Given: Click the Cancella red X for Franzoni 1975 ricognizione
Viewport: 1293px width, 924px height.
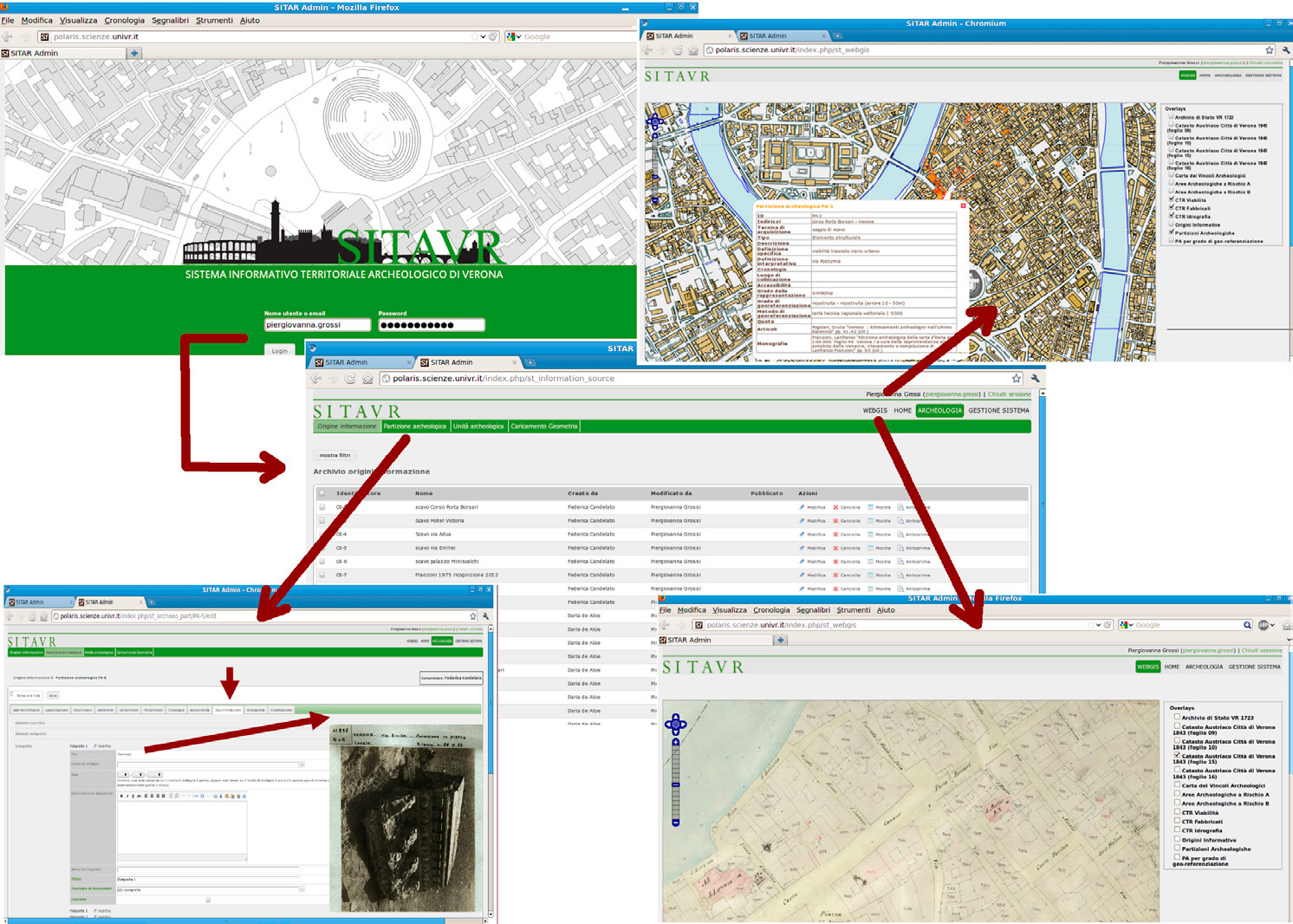Looking at the screenshot, I should pyautogui.click(x=836, y=576).
